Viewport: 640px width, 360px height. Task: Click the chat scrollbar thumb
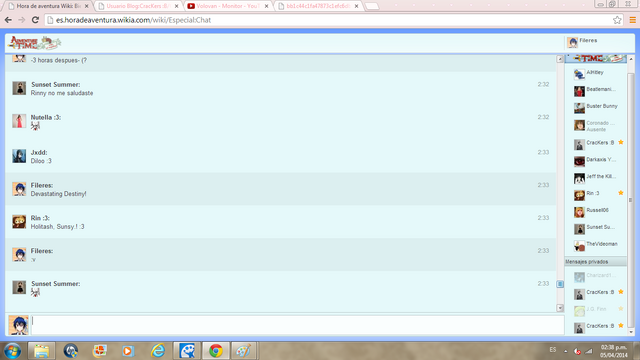(x=560, y=284)
